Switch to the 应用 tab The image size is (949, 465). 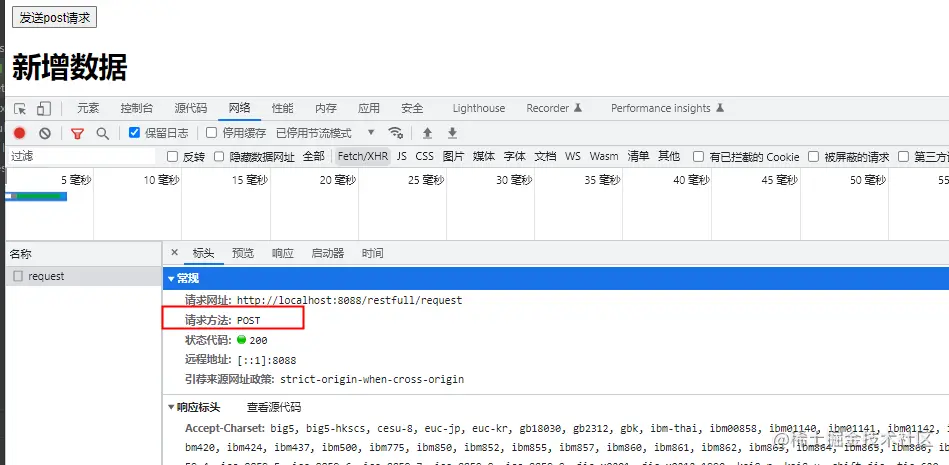coord(369,108)
